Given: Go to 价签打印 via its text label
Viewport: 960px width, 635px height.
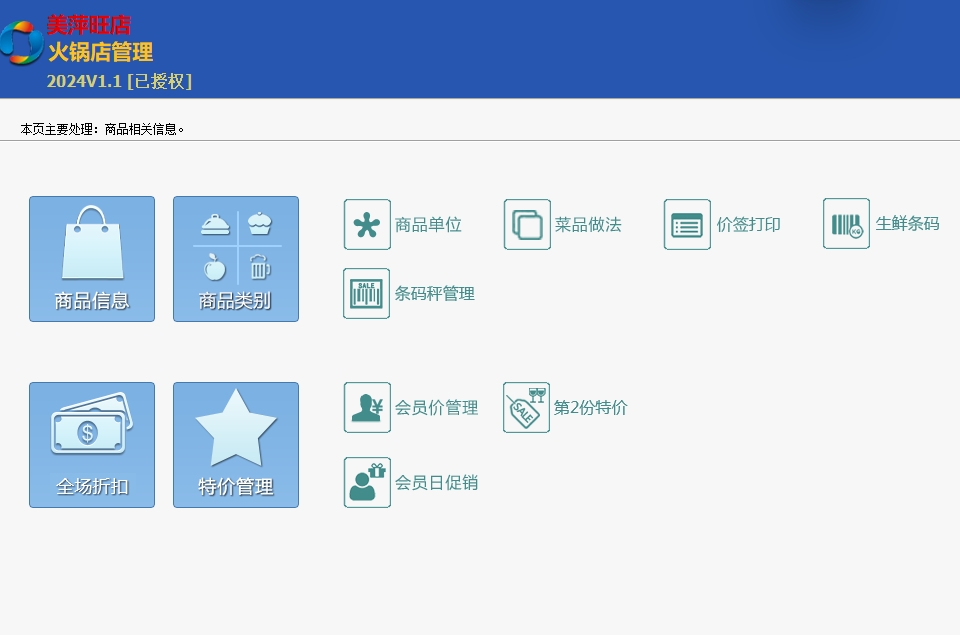Looking at the screenshot, I should click(x=748, y=225).
